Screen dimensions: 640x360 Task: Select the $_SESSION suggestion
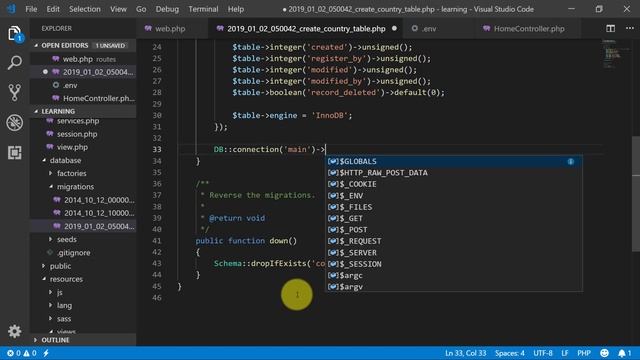[453, 264]
